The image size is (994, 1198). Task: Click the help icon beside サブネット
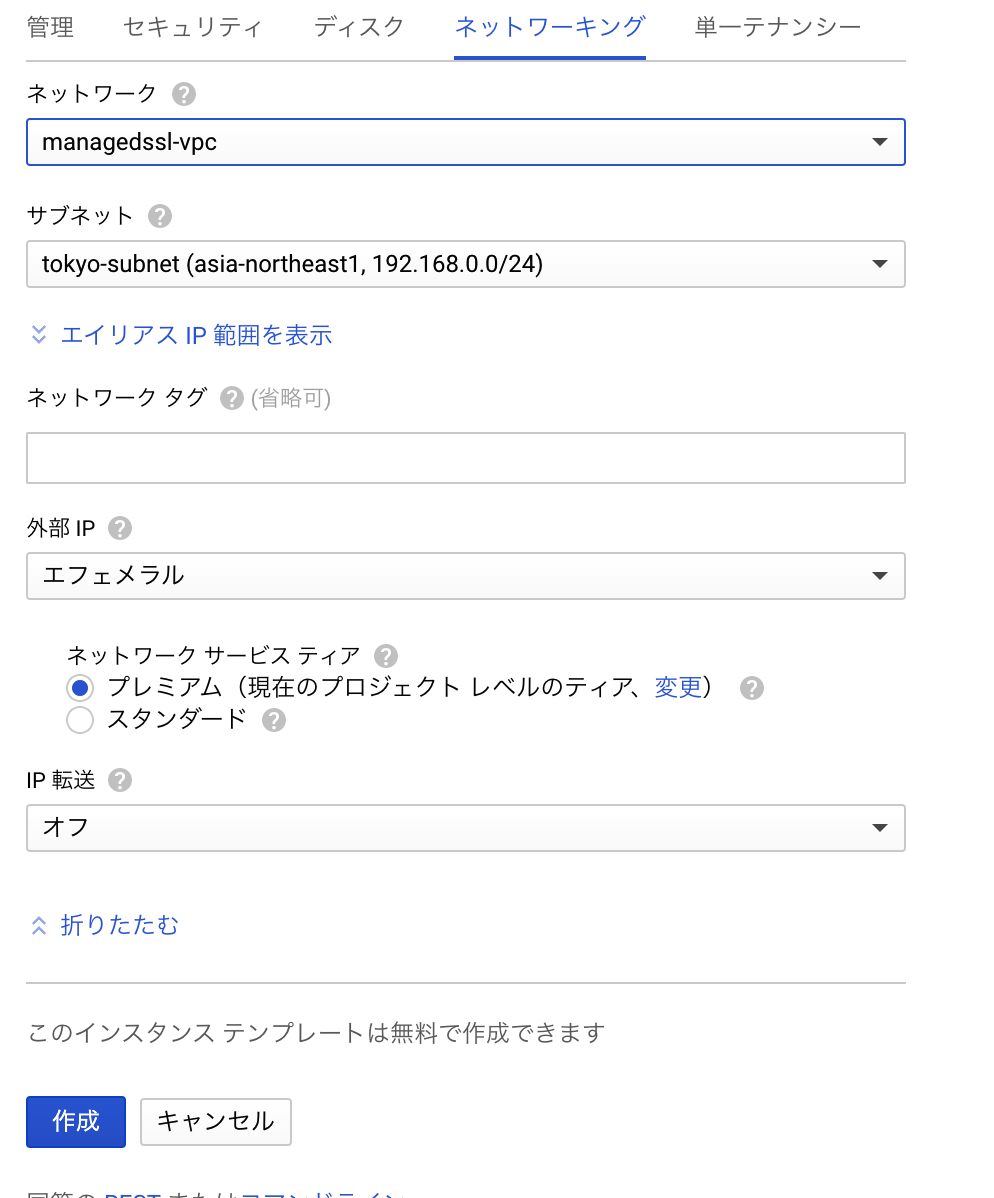point(159,216)
